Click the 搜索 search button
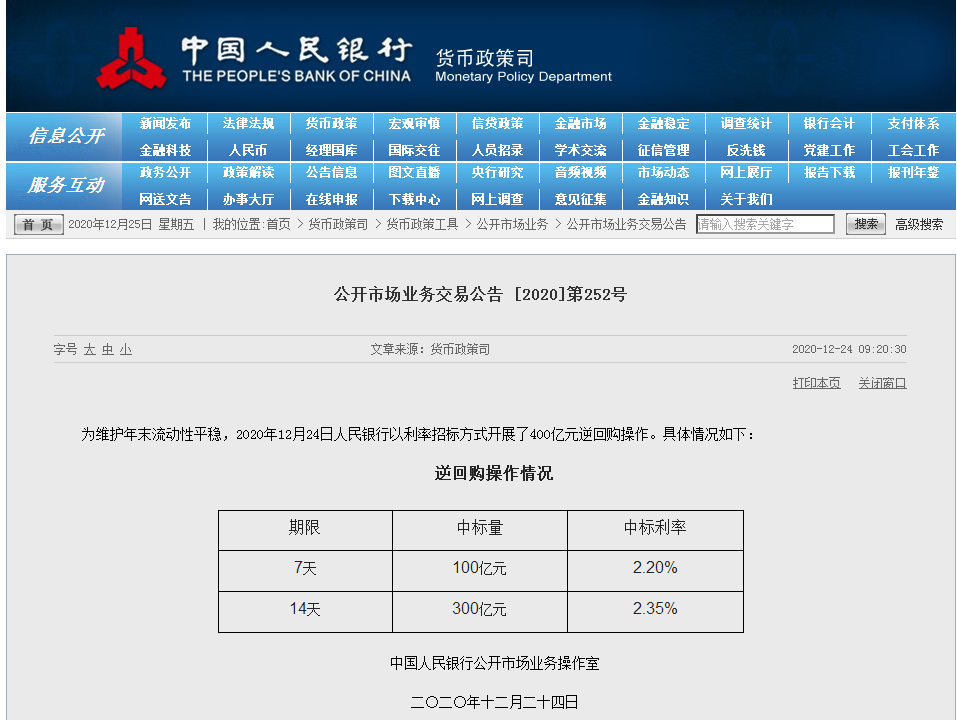 click(864, 224)
